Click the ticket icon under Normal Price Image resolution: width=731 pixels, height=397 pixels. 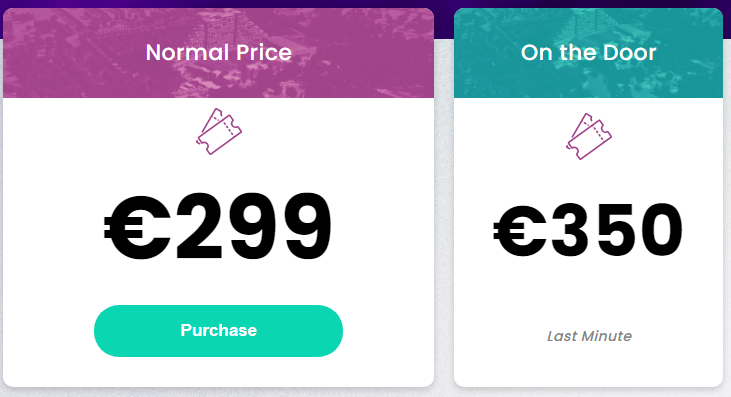click(x=219, y=131)
